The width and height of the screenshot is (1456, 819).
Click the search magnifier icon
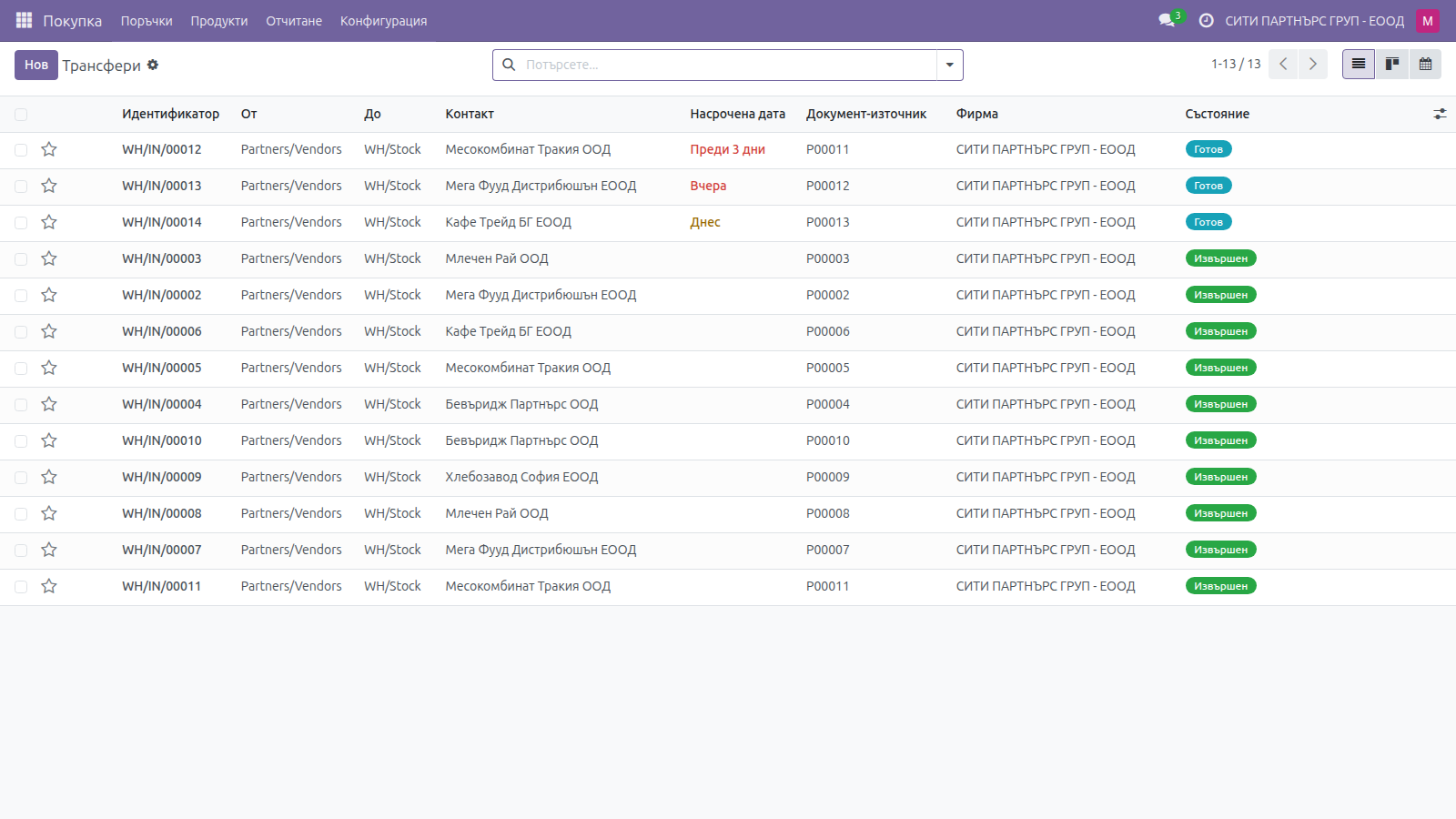tap(509, 65)
